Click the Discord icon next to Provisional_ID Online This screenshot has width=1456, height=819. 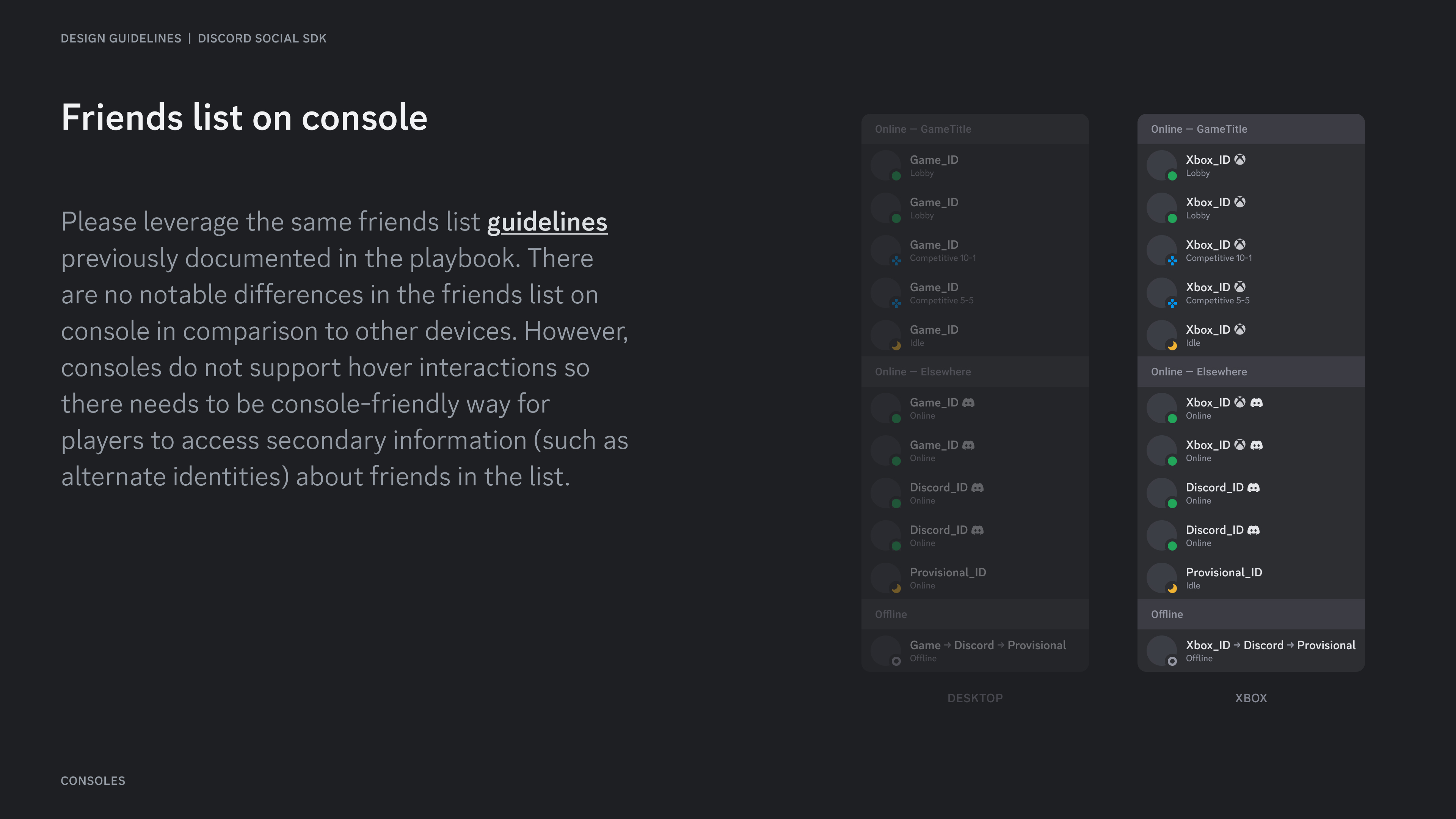(1001, 573)
